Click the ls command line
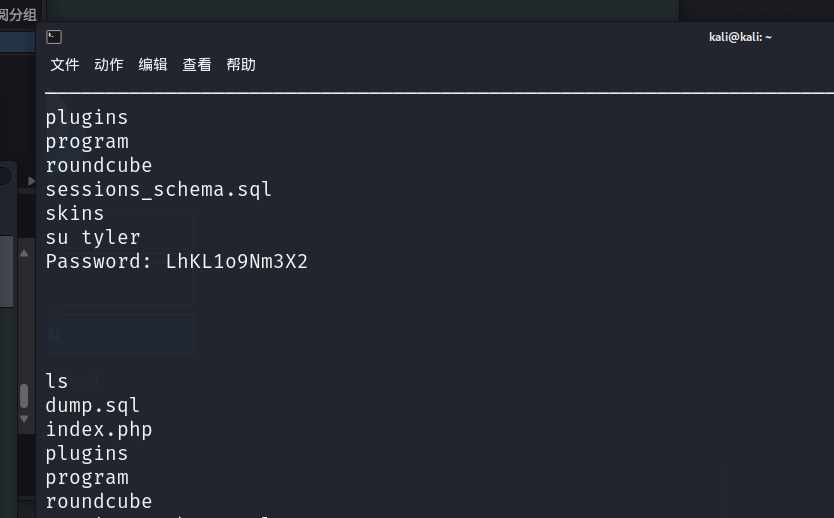Viewport: 834px width, 518px height. [57, 381]
